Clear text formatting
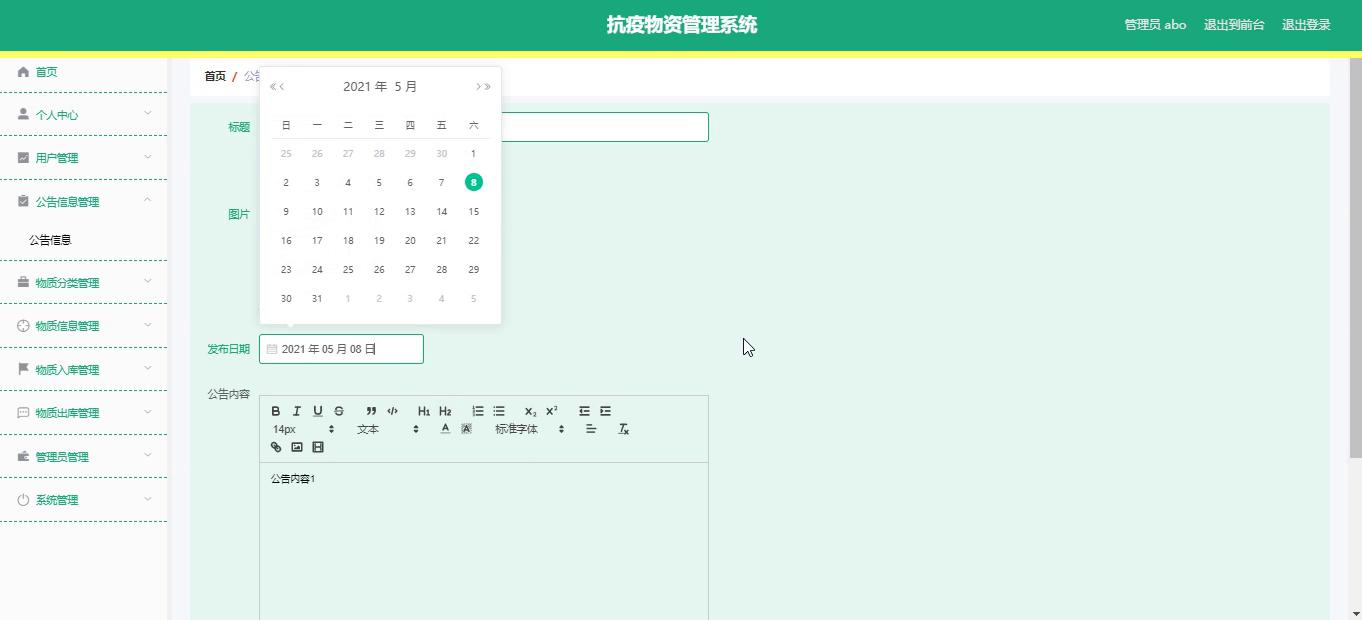1362x620 pixels. [623, 429]
